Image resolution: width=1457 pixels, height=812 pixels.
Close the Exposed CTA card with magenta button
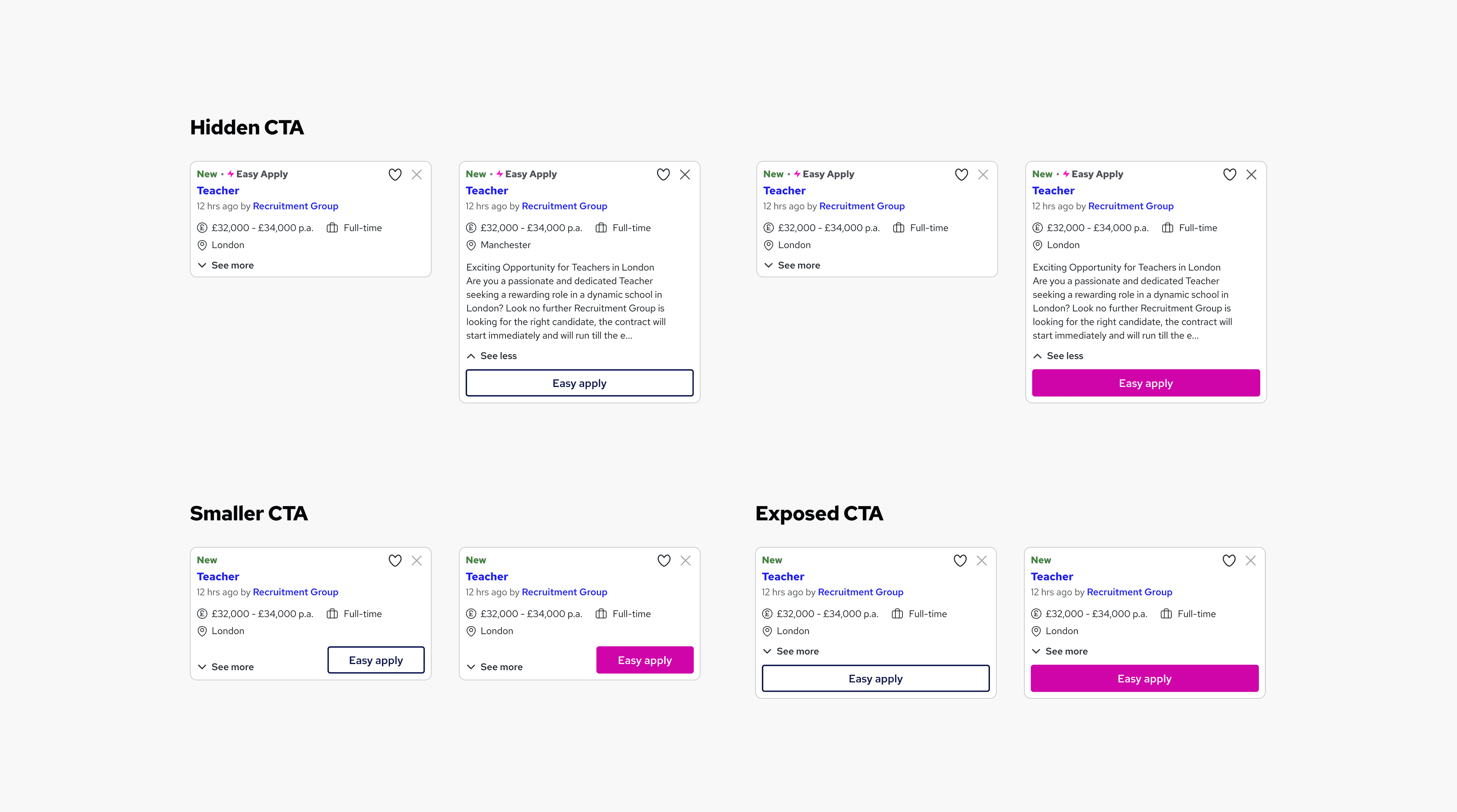(1251, 561)
